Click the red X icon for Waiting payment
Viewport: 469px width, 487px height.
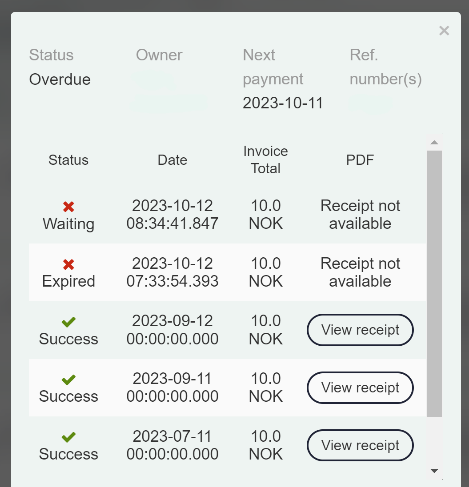[x=68, y=207]
